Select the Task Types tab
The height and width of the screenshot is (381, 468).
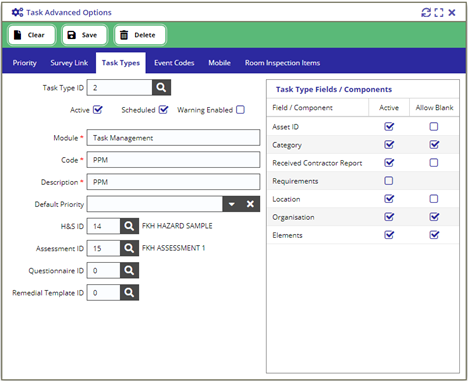pyautogui.click(x=121, y=63)
